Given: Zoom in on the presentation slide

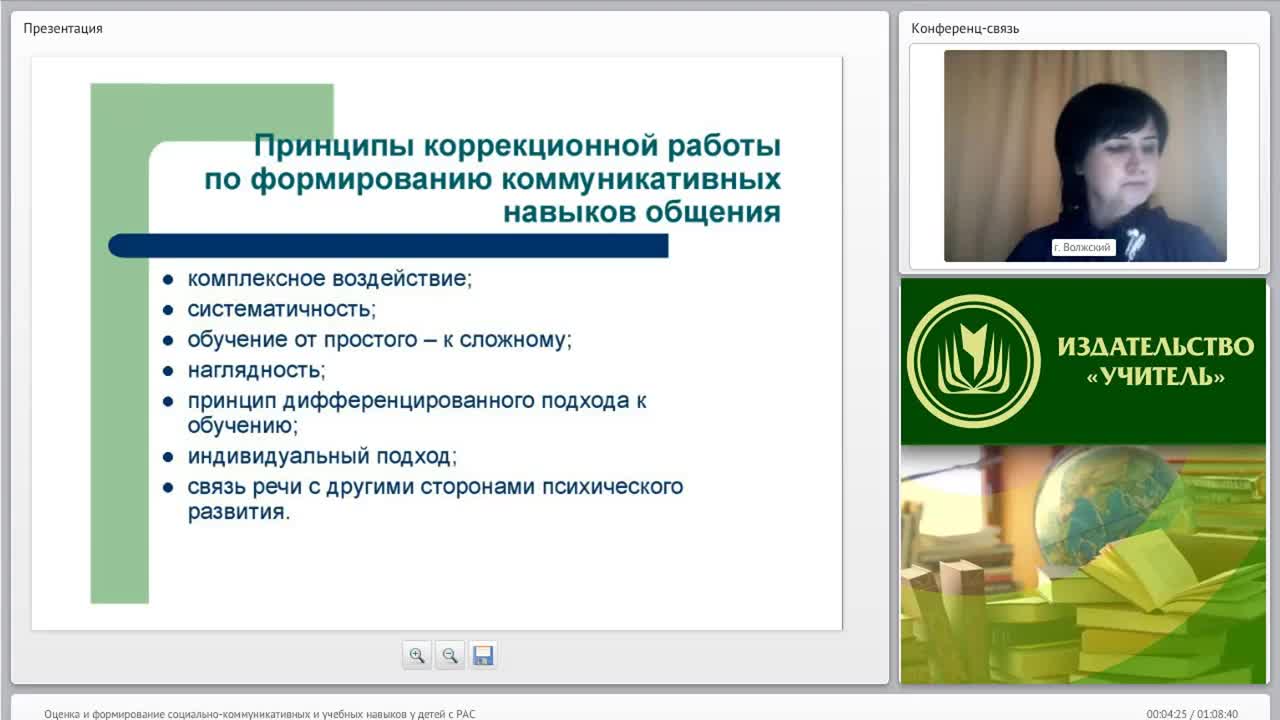Looking at the screenshot, I should 417,655.
